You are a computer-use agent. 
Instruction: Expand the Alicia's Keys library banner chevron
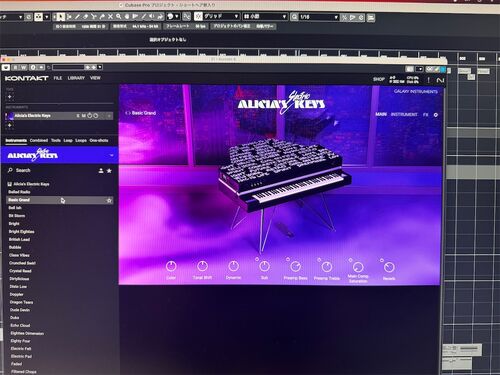point(111,155)
